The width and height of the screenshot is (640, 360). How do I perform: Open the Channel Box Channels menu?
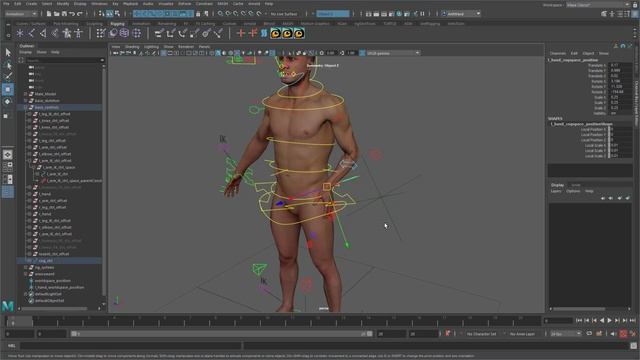(558, 53)
